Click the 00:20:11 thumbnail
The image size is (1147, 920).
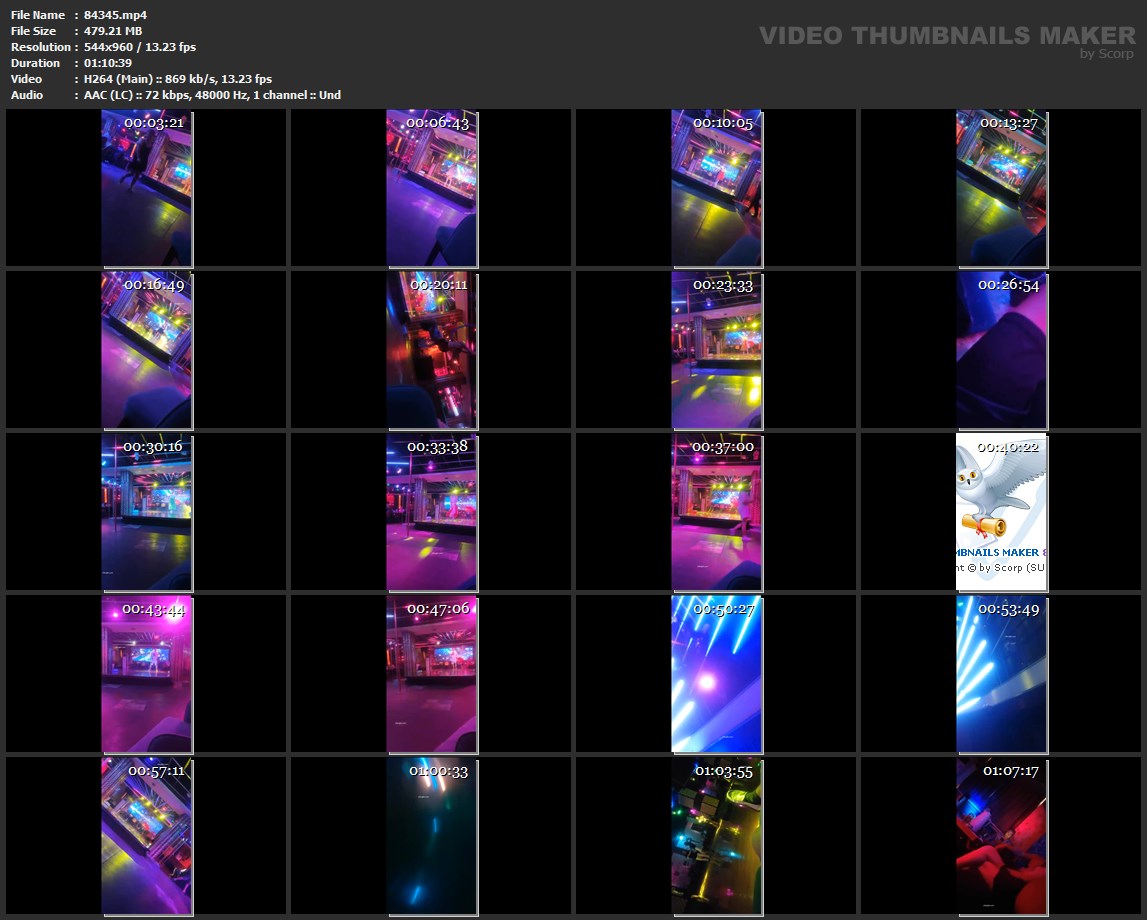pyautogui.click(x=432, y=350)
